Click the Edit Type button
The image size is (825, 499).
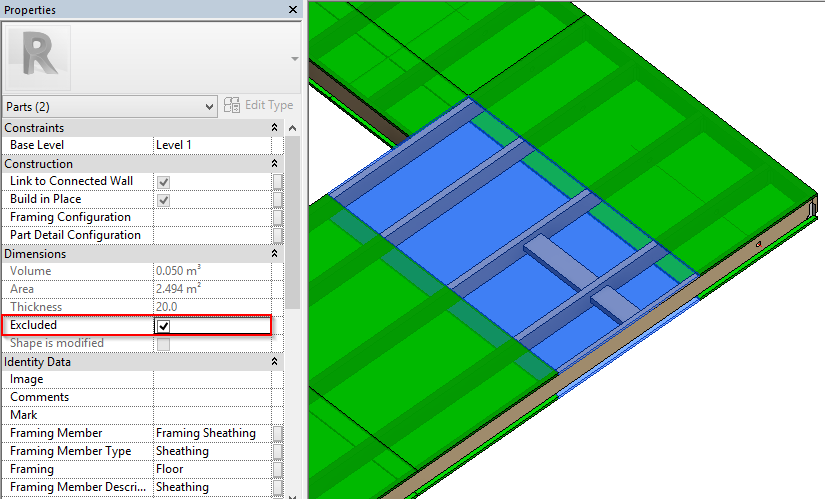(259, 106)
